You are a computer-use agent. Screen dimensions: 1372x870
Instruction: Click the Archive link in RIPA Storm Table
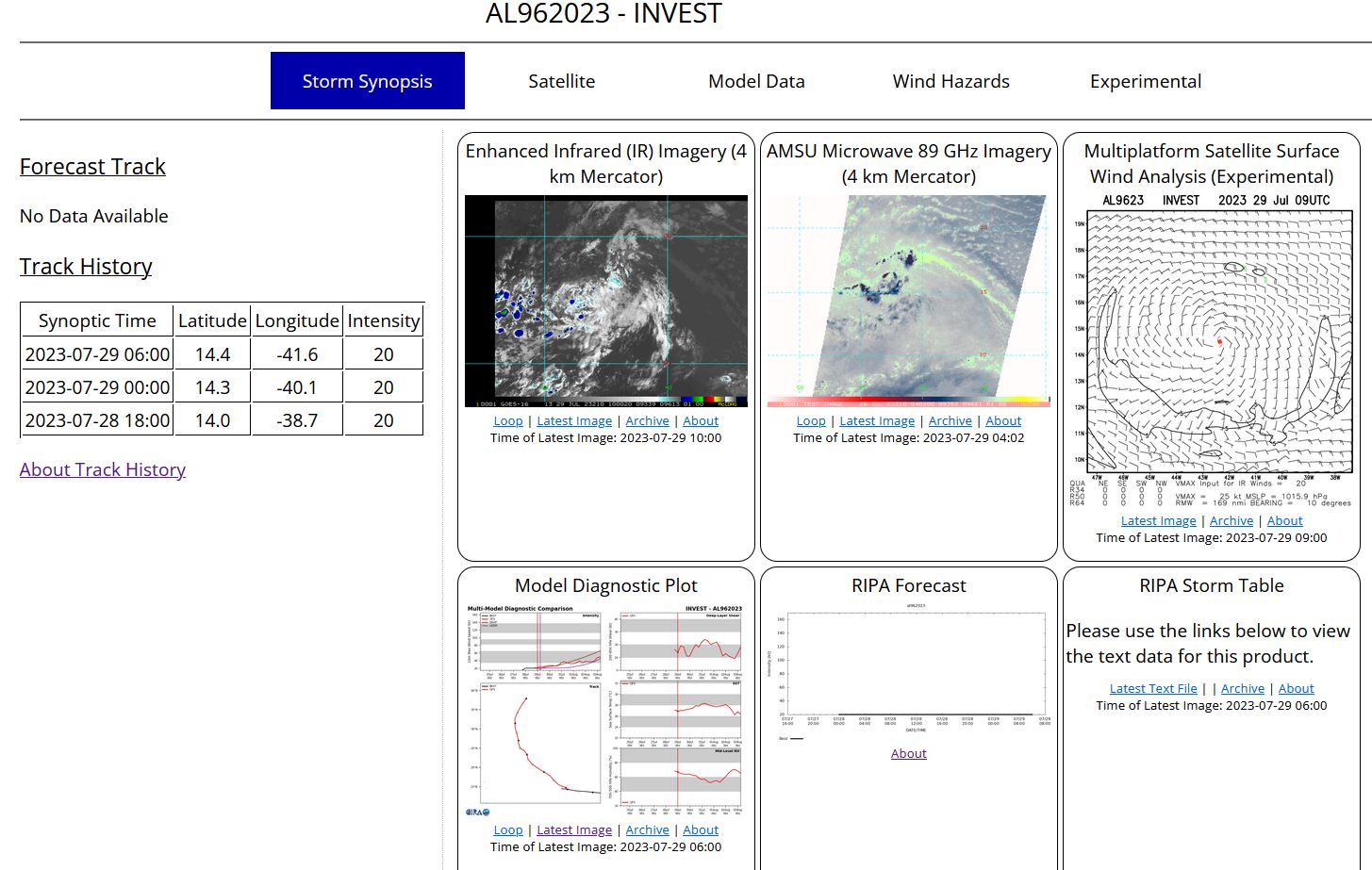(1242, 689)
